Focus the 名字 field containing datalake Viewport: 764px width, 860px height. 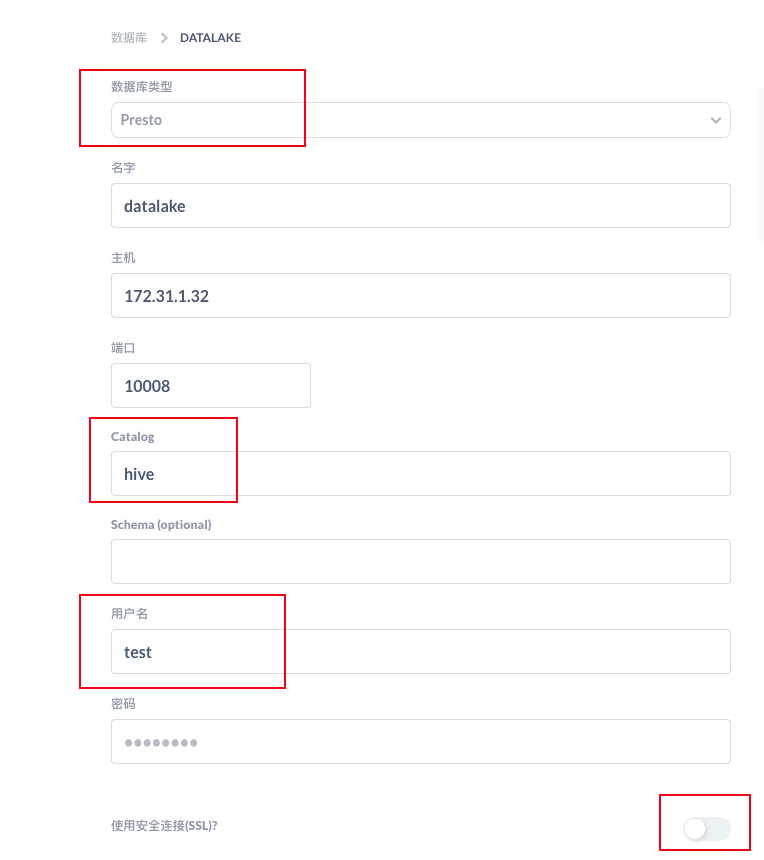click(x=421, y=206)
